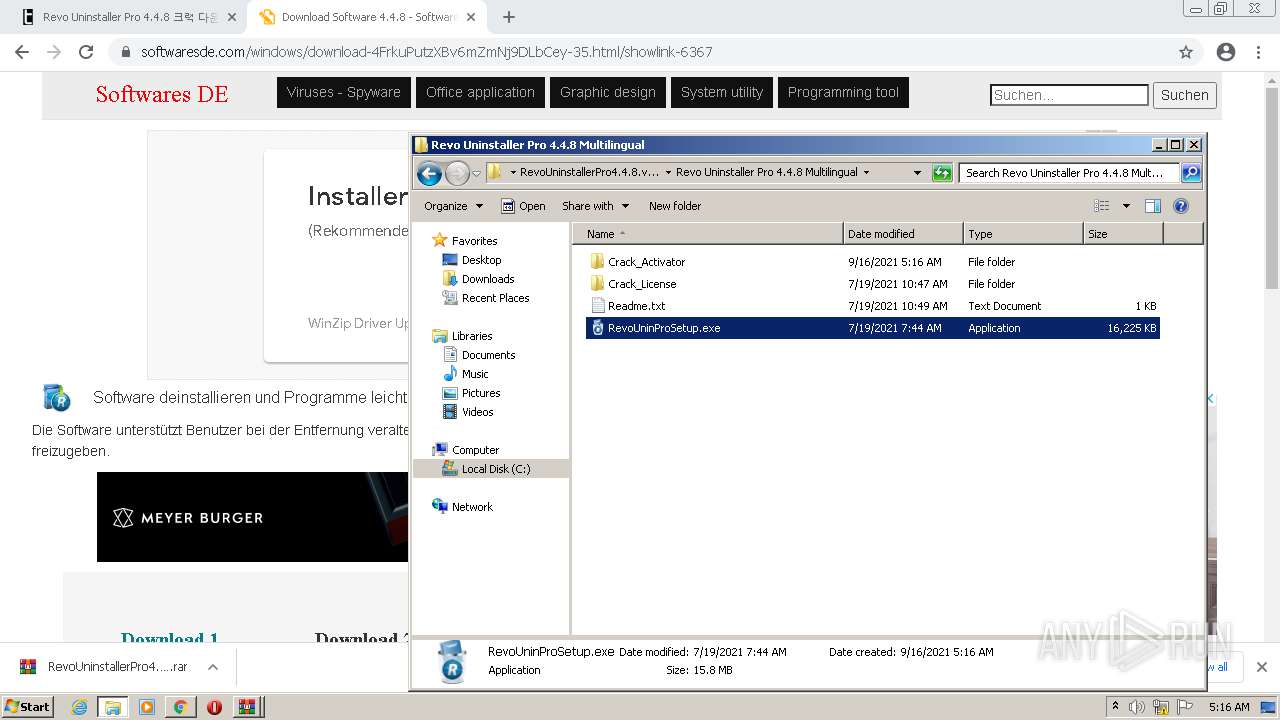1280x720 pixels.
Task: Click the volume icon in system tray
Action: [1137, 707]
